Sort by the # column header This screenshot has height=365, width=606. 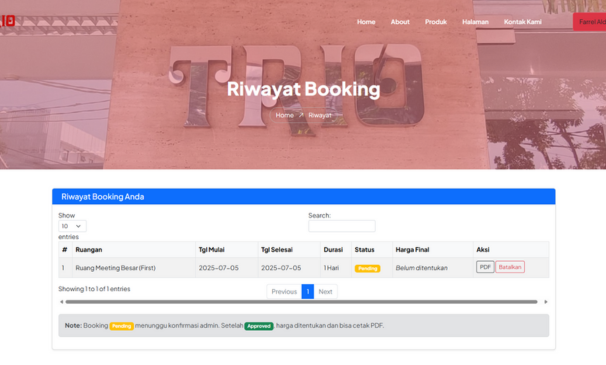coord(65,250)
